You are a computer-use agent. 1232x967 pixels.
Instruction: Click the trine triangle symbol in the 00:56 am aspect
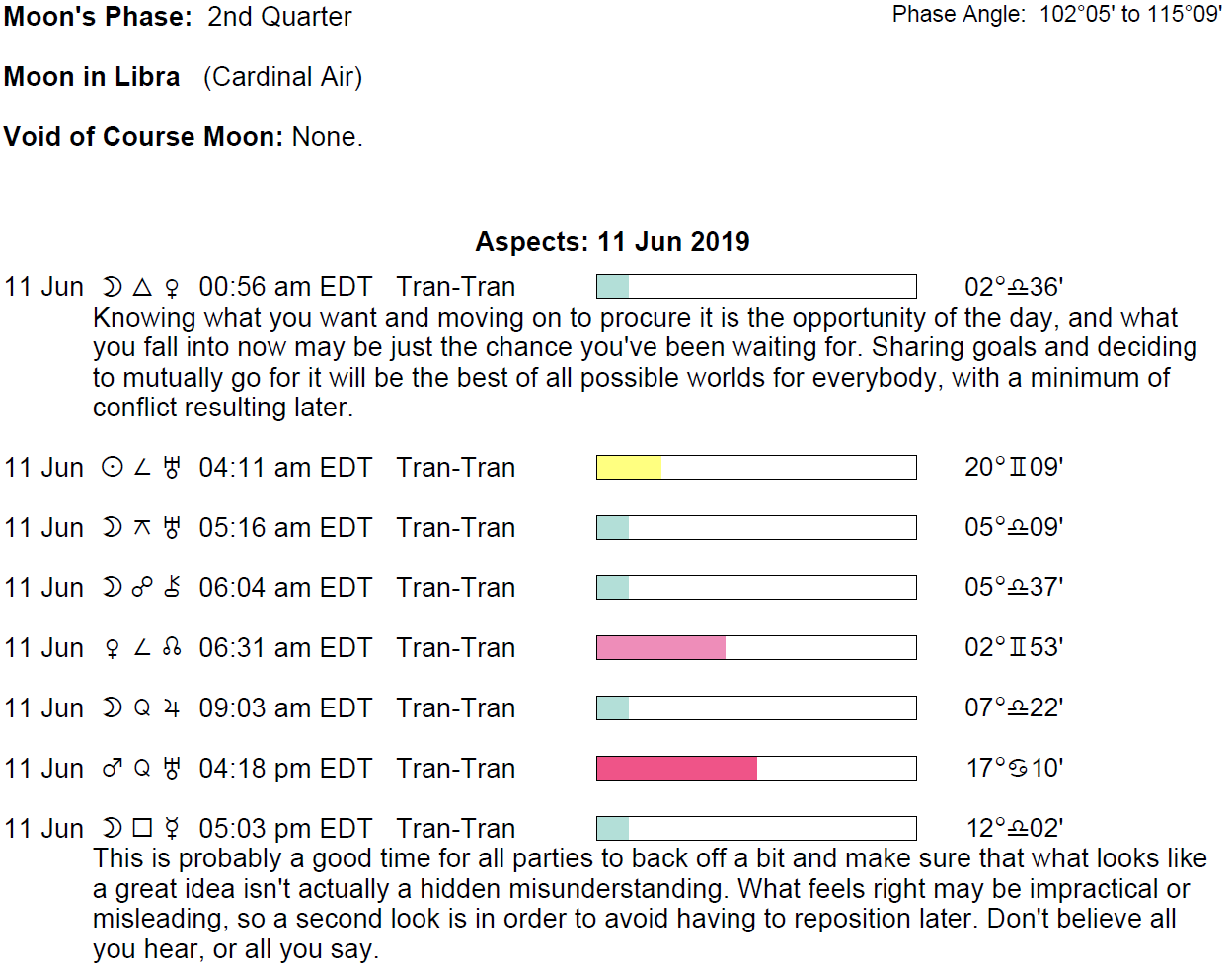pos(142,287)
